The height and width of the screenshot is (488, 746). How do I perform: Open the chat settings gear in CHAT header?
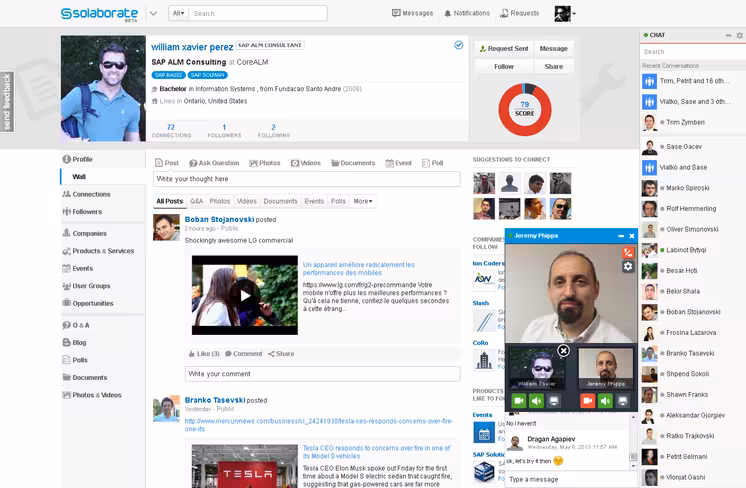[739, 35]
